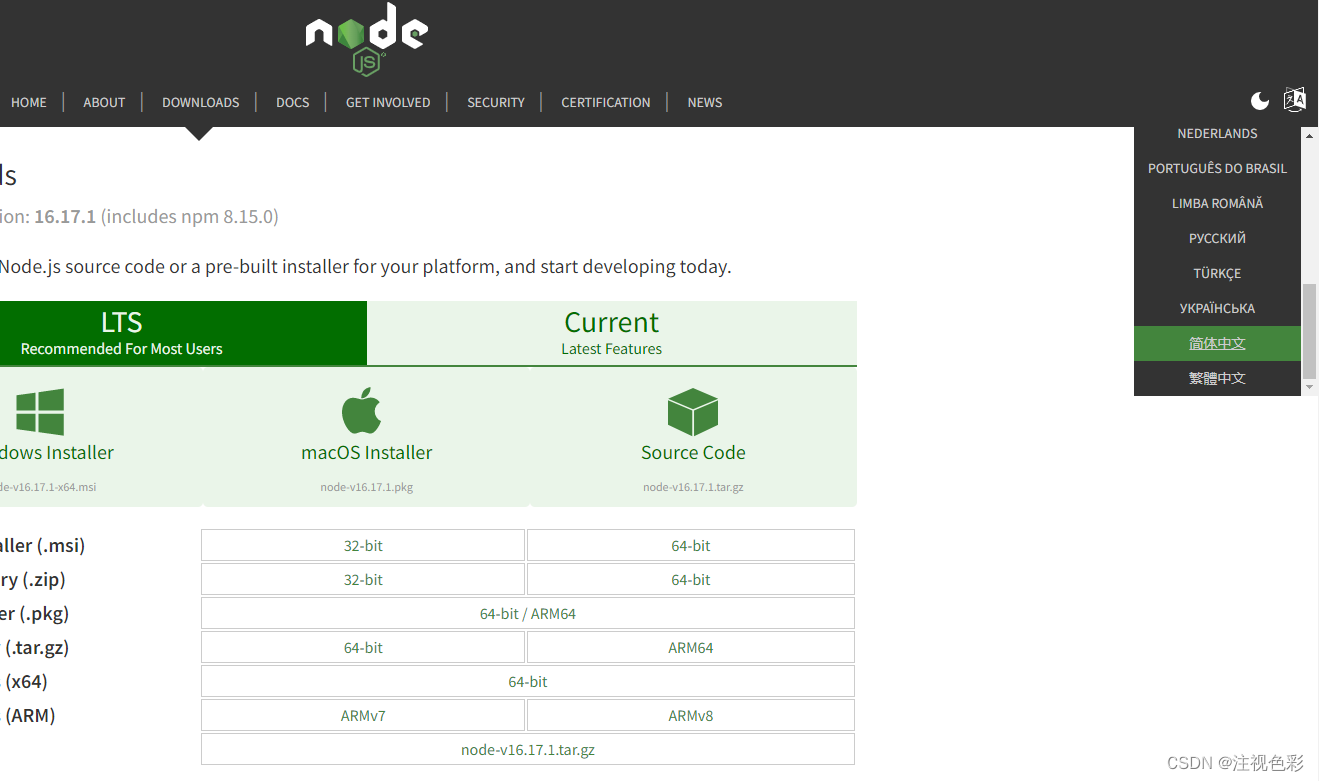Click the GET INVOLVED navigation item
This screenshot has width=1319, height=781.
tap(388, 101)
